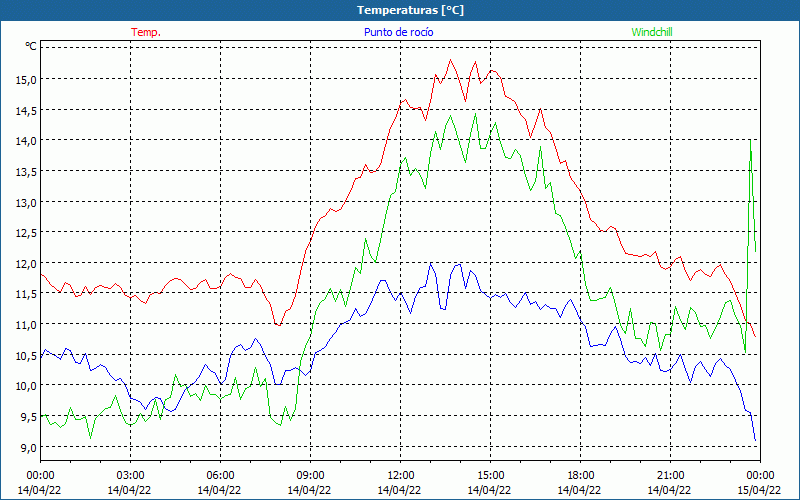This screenshot has width=800, height=500.
Task: Click the 14,0 y-axis value
Action: tap(28, 141)
